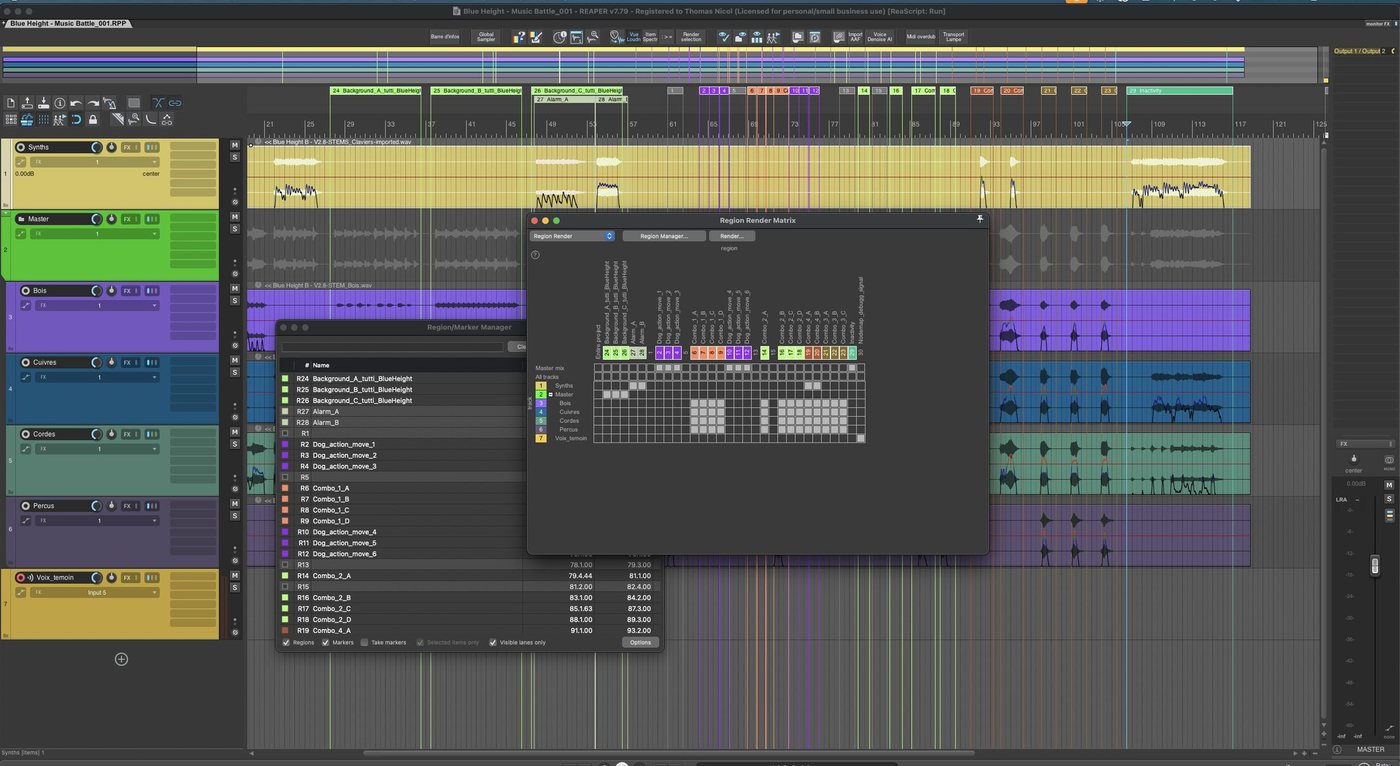Toggle item grouping chain-link icon

[x=175, y=103]
